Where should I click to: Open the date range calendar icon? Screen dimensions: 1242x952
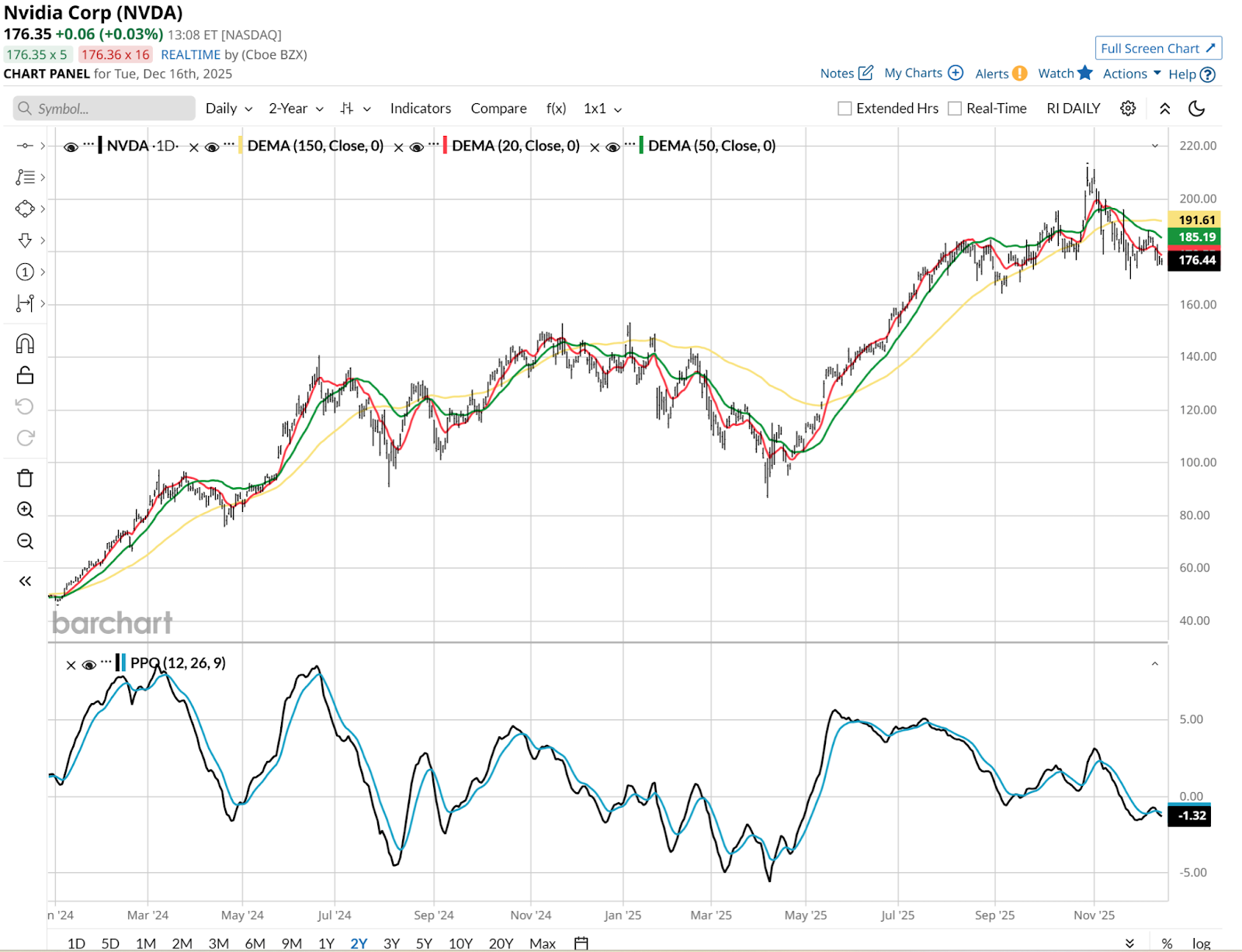click(581, 943)
